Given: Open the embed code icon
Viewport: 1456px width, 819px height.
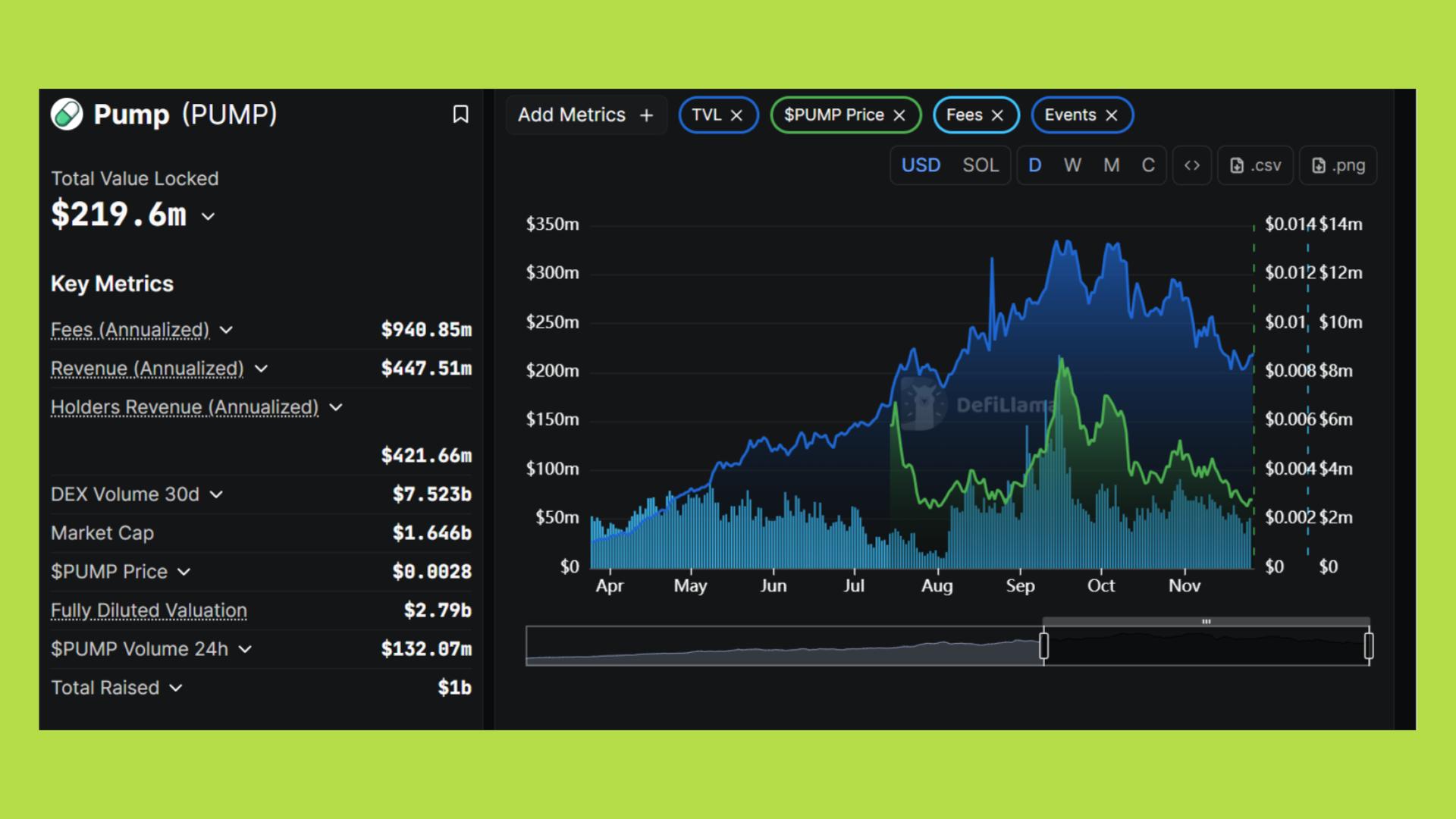Looking at the screenshot, I should (x=1192, y=165).
